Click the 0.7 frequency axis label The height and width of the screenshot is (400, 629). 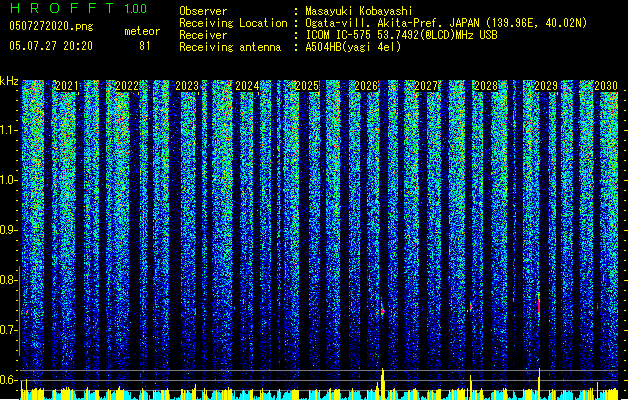(8, 330)
